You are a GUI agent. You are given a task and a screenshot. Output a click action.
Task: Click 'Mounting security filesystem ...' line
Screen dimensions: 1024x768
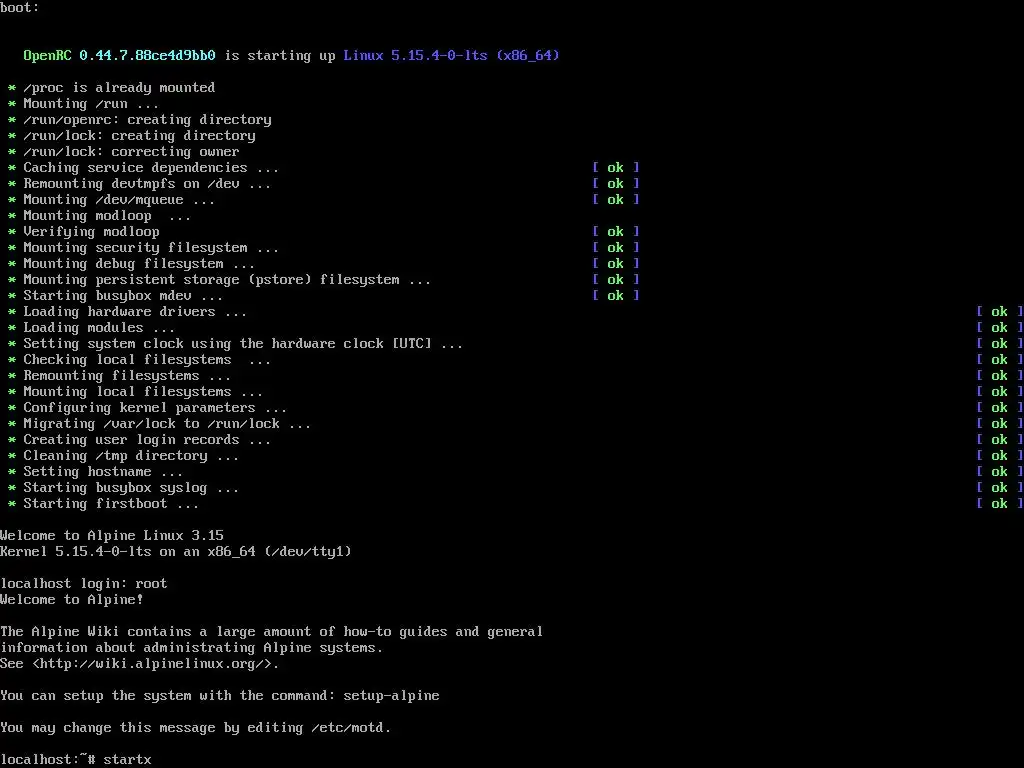[x=151, y=248]
